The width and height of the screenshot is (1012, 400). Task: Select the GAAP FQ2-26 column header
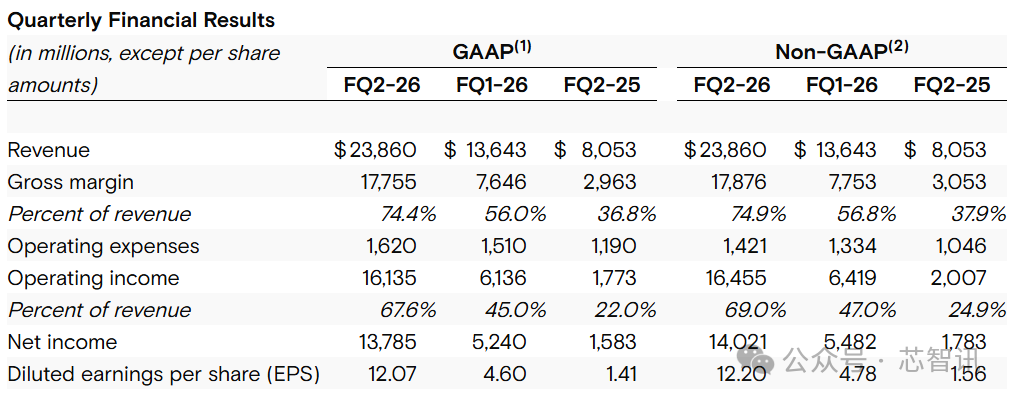tap(375, 85)
